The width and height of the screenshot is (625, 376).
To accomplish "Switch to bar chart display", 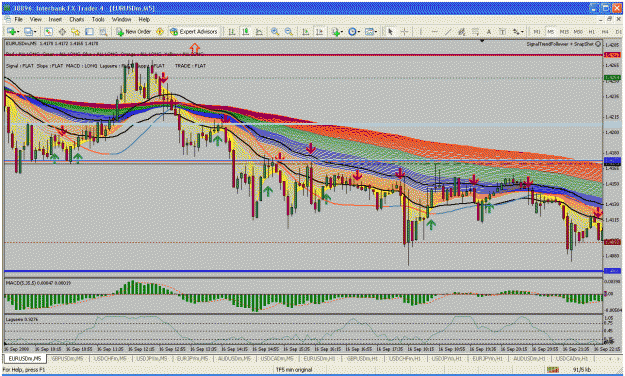I will tap(232, 31).
